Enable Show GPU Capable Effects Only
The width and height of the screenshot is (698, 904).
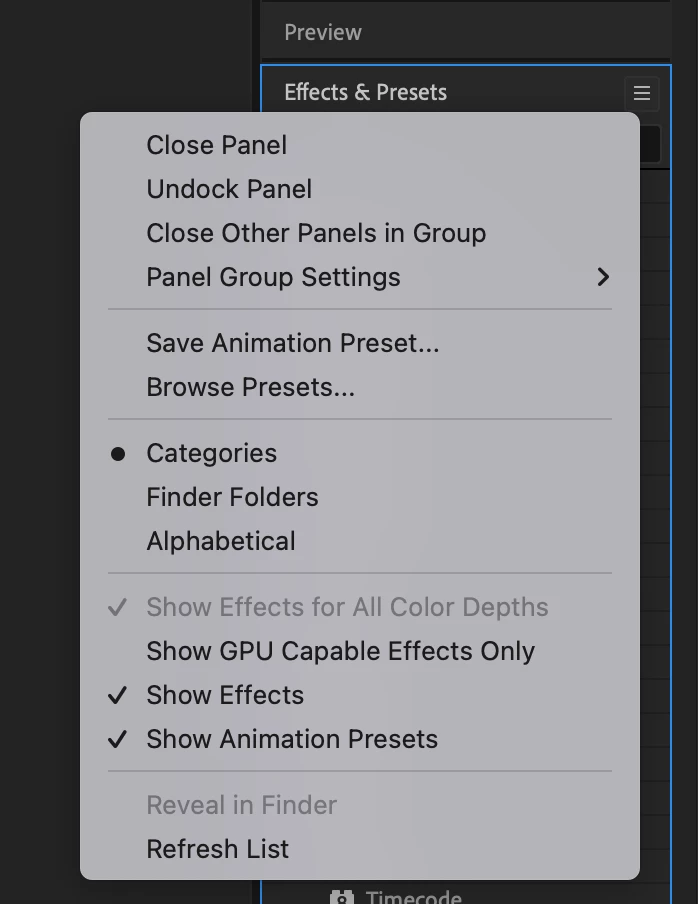click(x=340, y=651)
